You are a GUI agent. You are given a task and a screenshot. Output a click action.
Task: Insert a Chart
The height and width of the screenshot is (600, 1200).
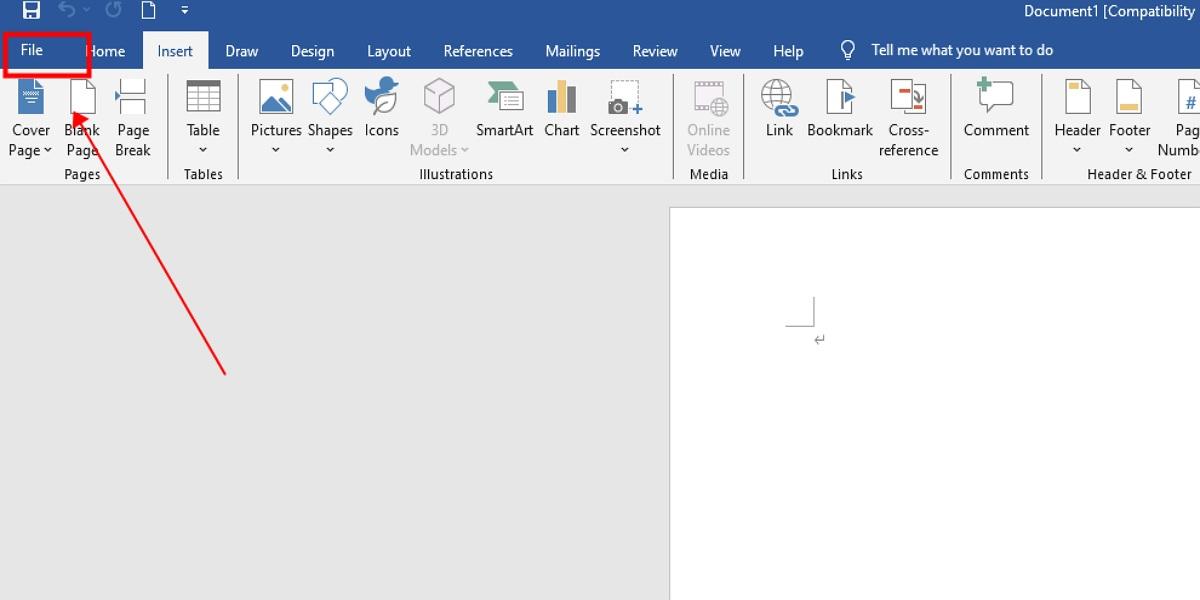click(x=561, y=110)
